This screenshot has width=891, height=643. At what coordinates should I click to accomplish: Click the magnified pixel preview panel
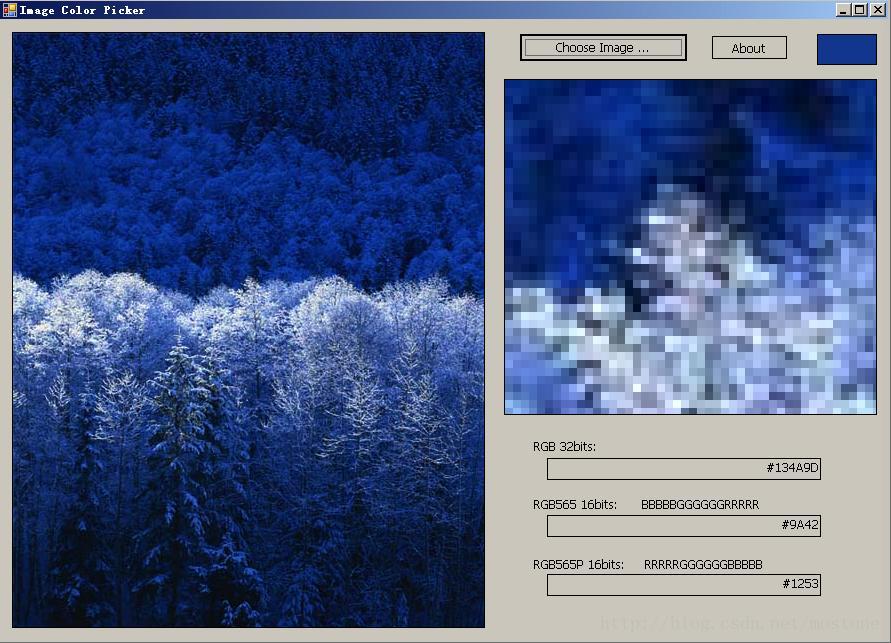point(690,247)
